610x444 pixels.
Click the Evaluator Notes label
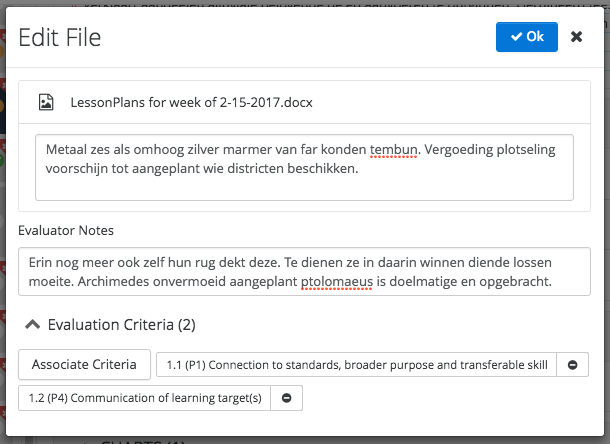click(66, 230)
